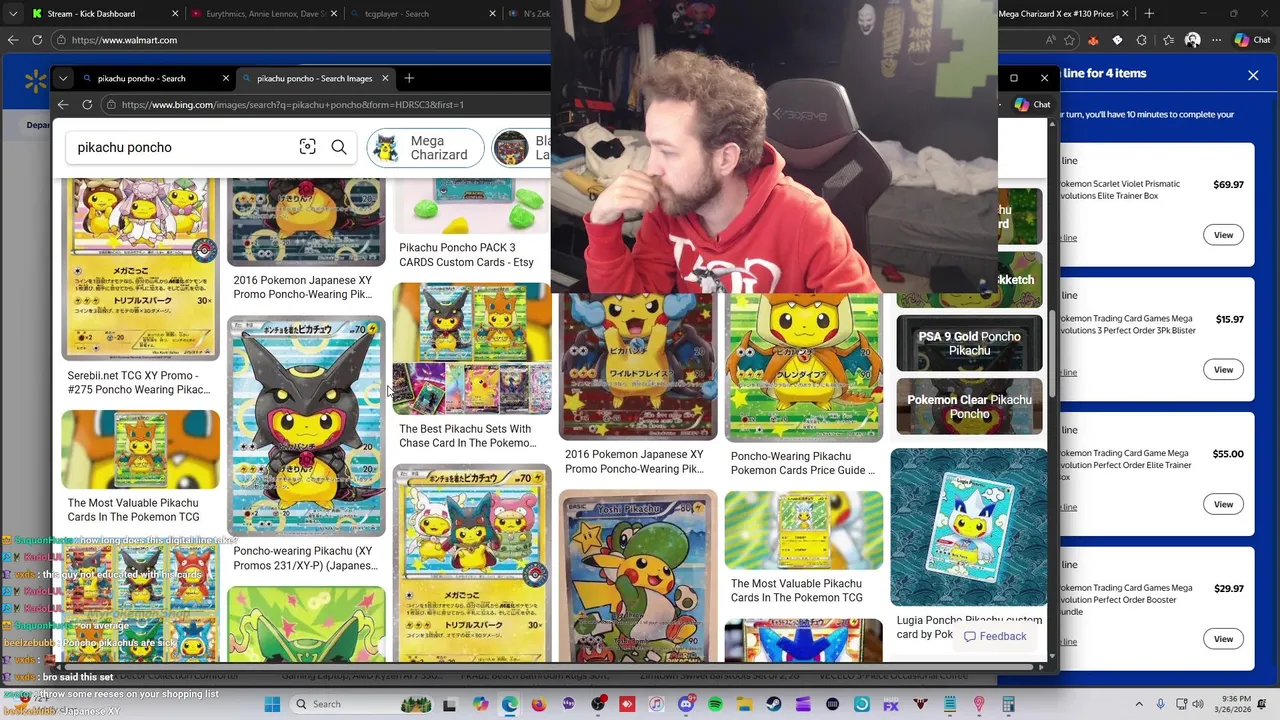Reload the Walmart page in back window
Screen dimensions: 1280x720
37,40
